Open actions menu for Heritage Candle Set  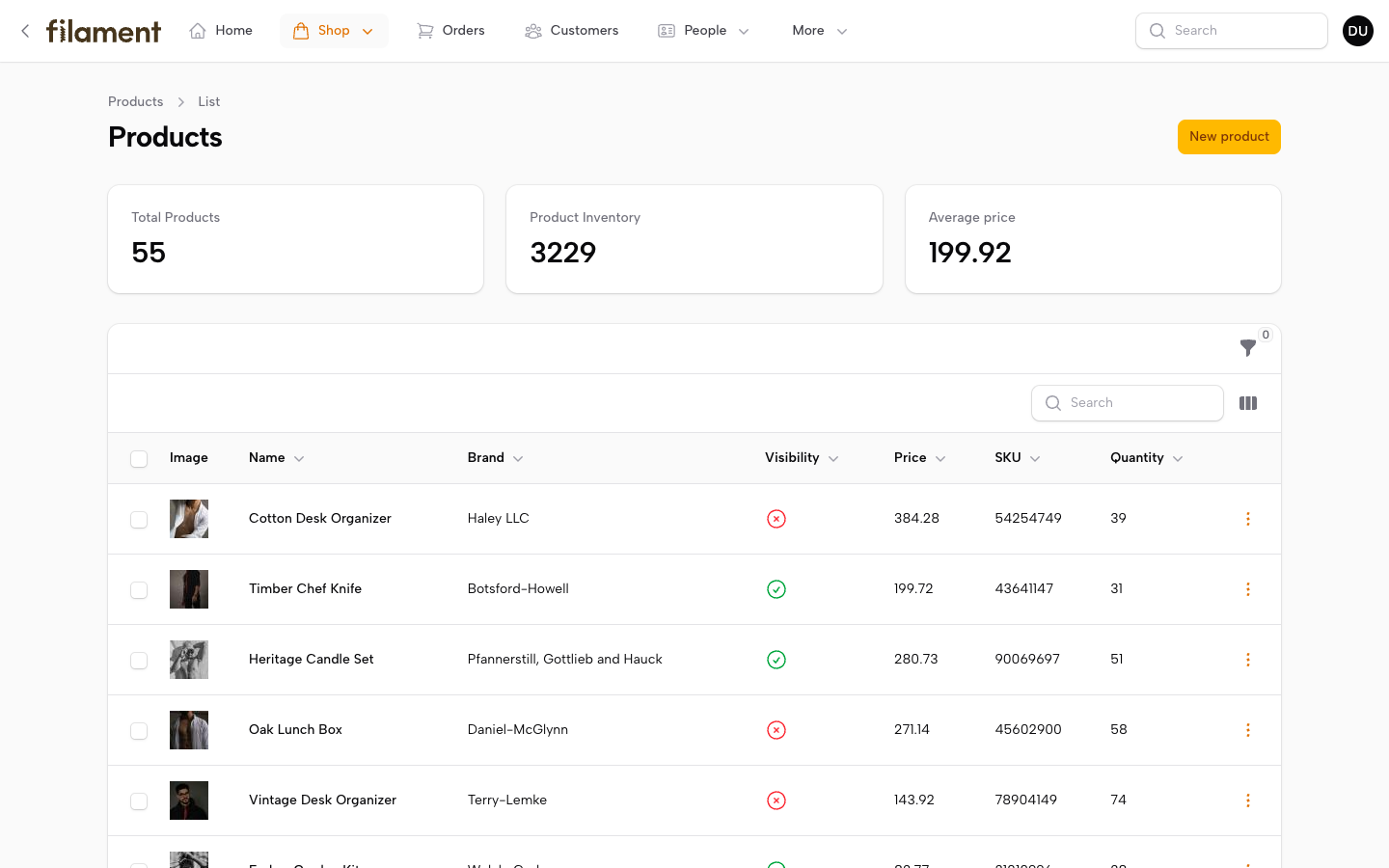(1247, 660)
